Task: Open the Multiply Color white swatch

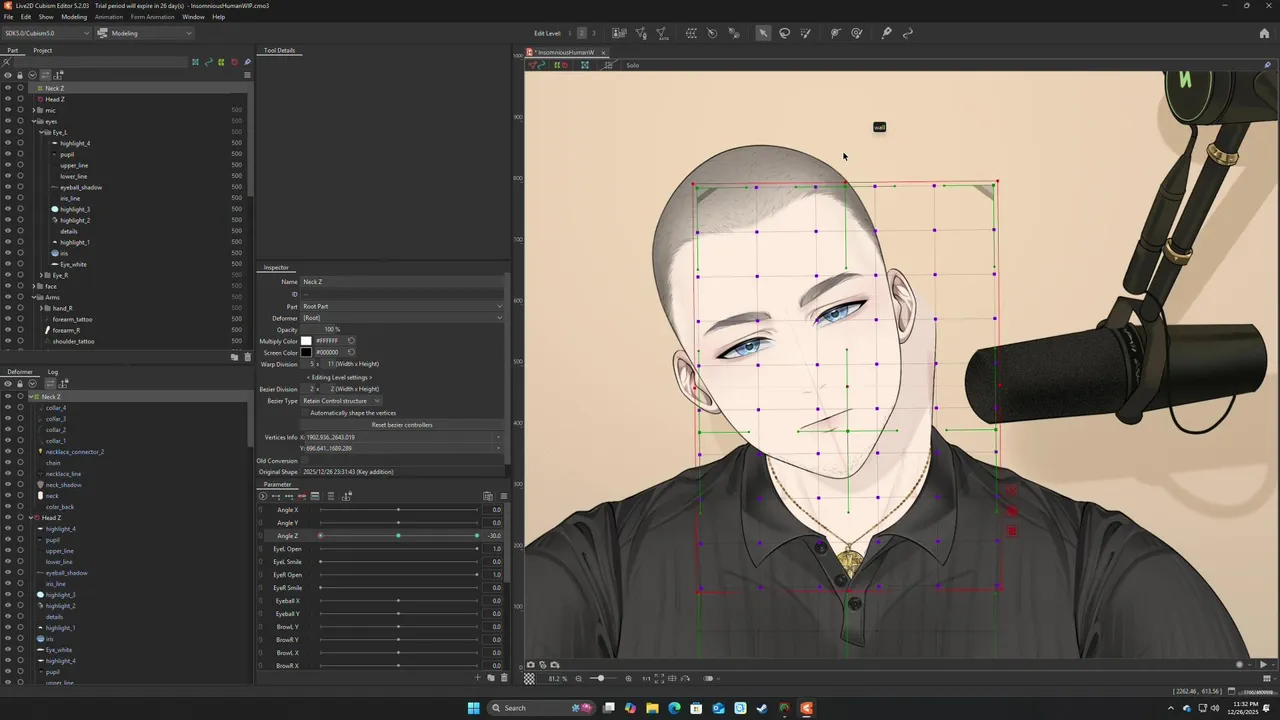Action: (306, 341)
